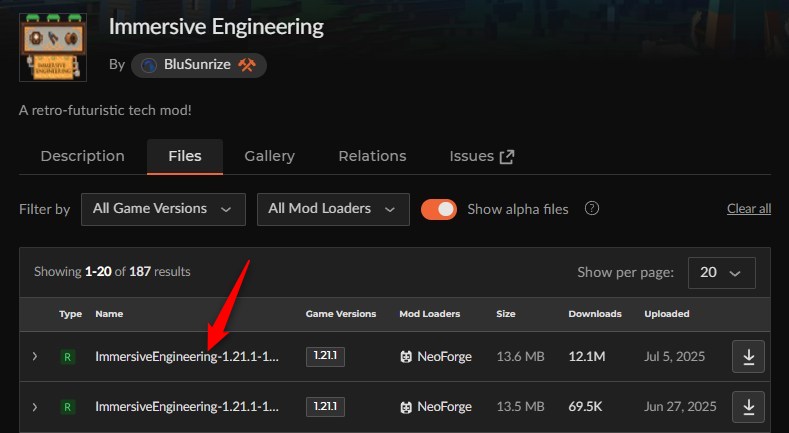This screenshot has width=789, height=433.
Task: Open the Immersive Engineering mod logo thumbnail
Action: click(53, 47)
